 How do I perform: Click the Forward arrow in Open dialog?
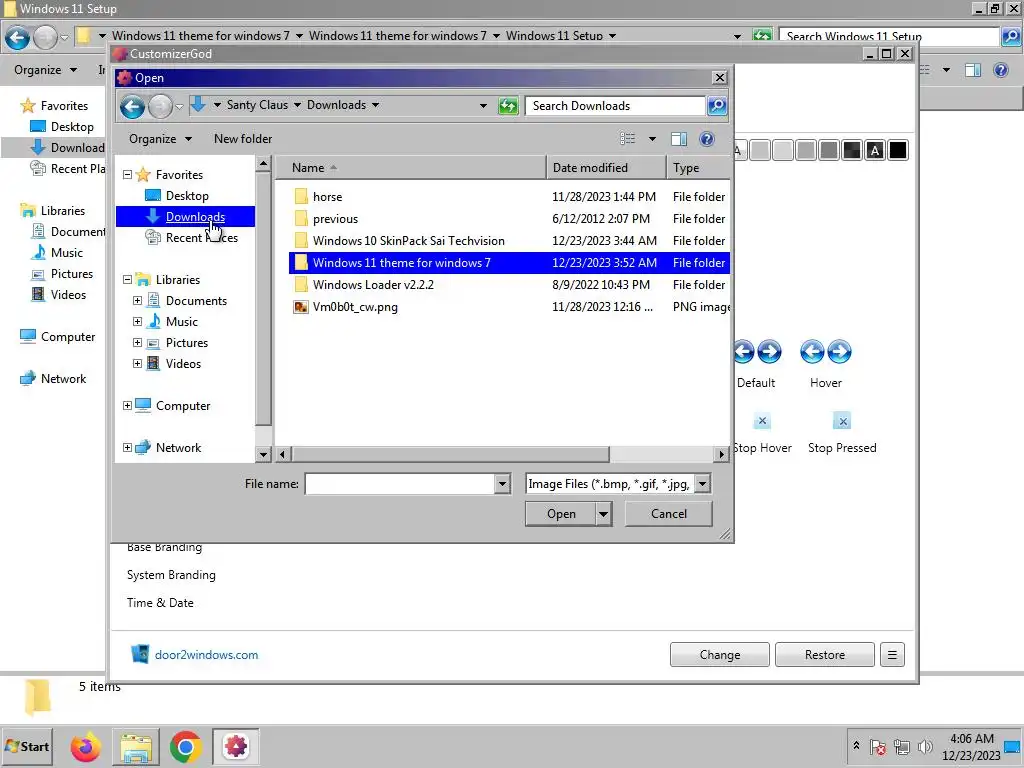(160, 106)
